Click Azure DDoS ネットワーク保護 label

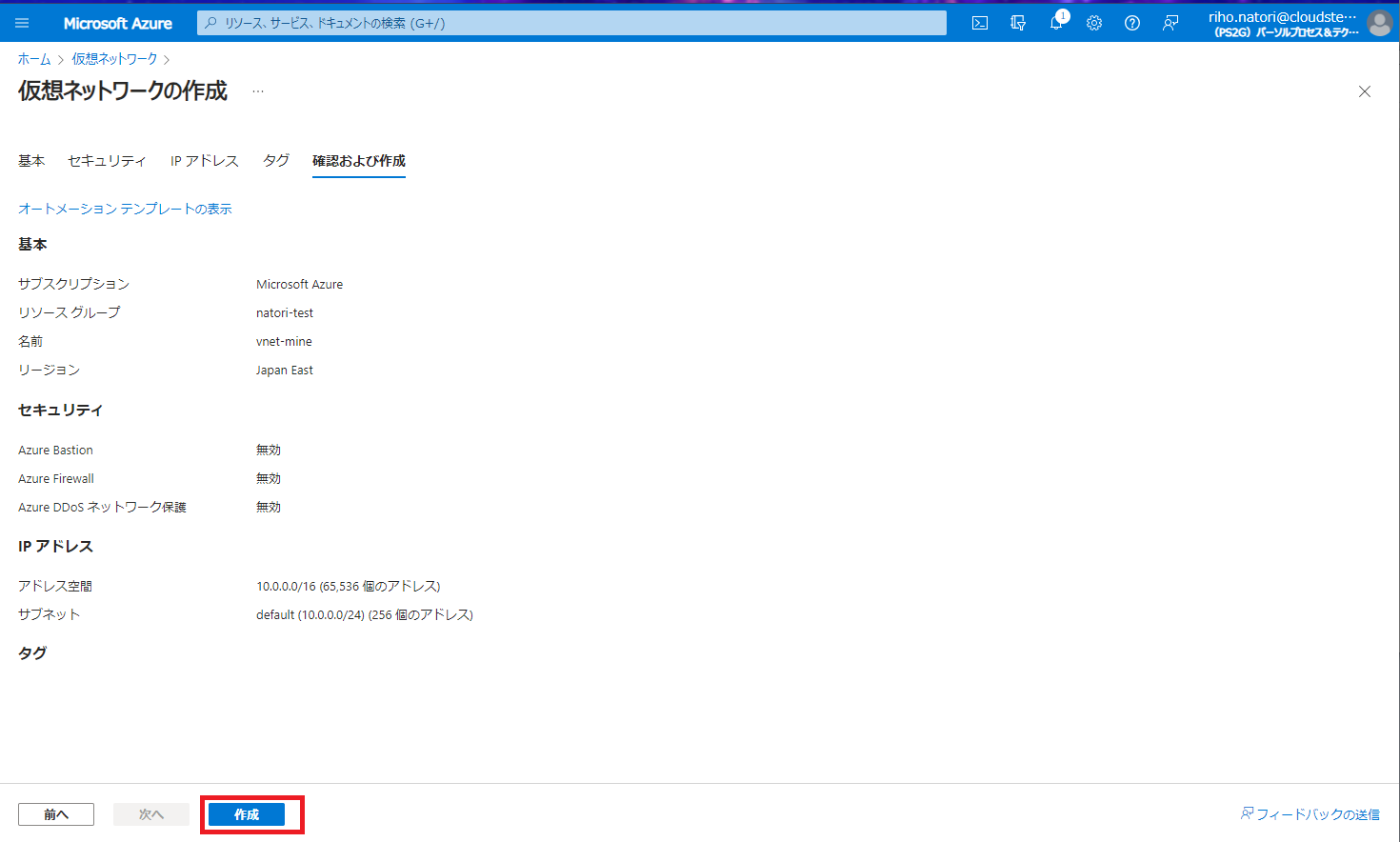coord(102,507)
